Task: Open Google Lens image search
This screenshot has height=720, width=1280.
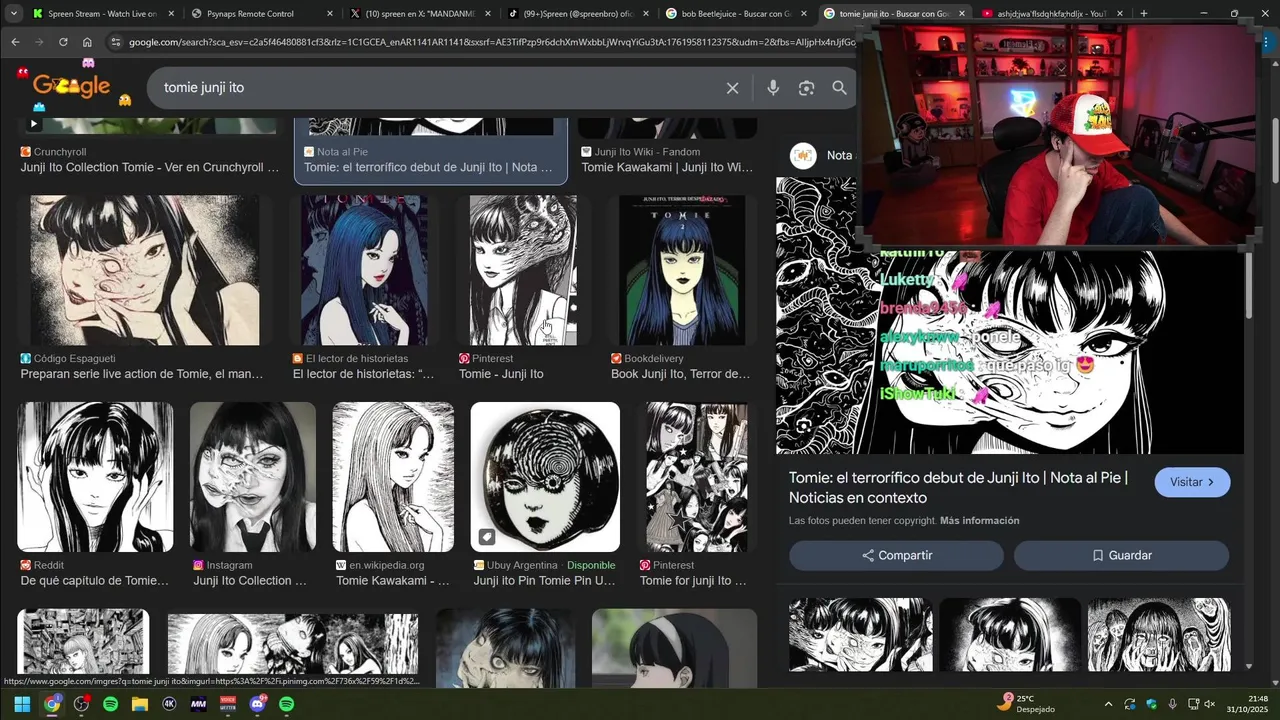Action: (x=806, y=88)
